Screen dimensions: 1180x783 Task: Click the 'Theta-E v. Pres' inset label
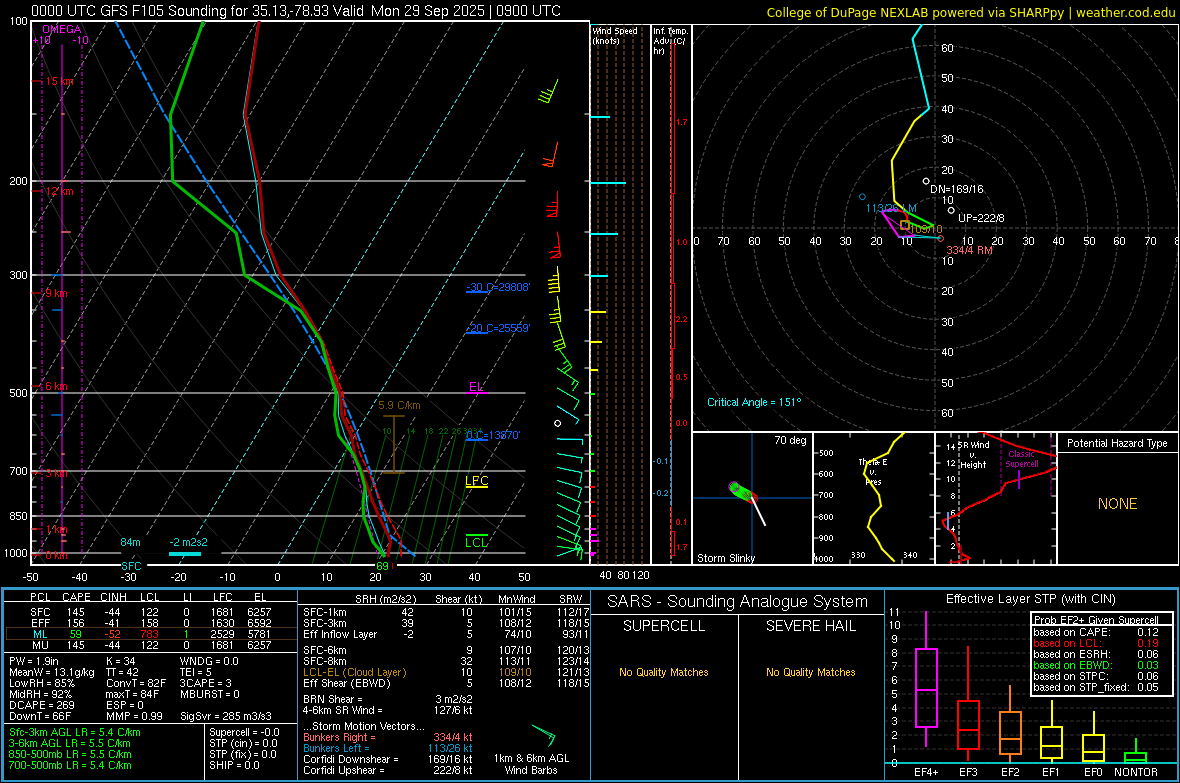(873, 472)
